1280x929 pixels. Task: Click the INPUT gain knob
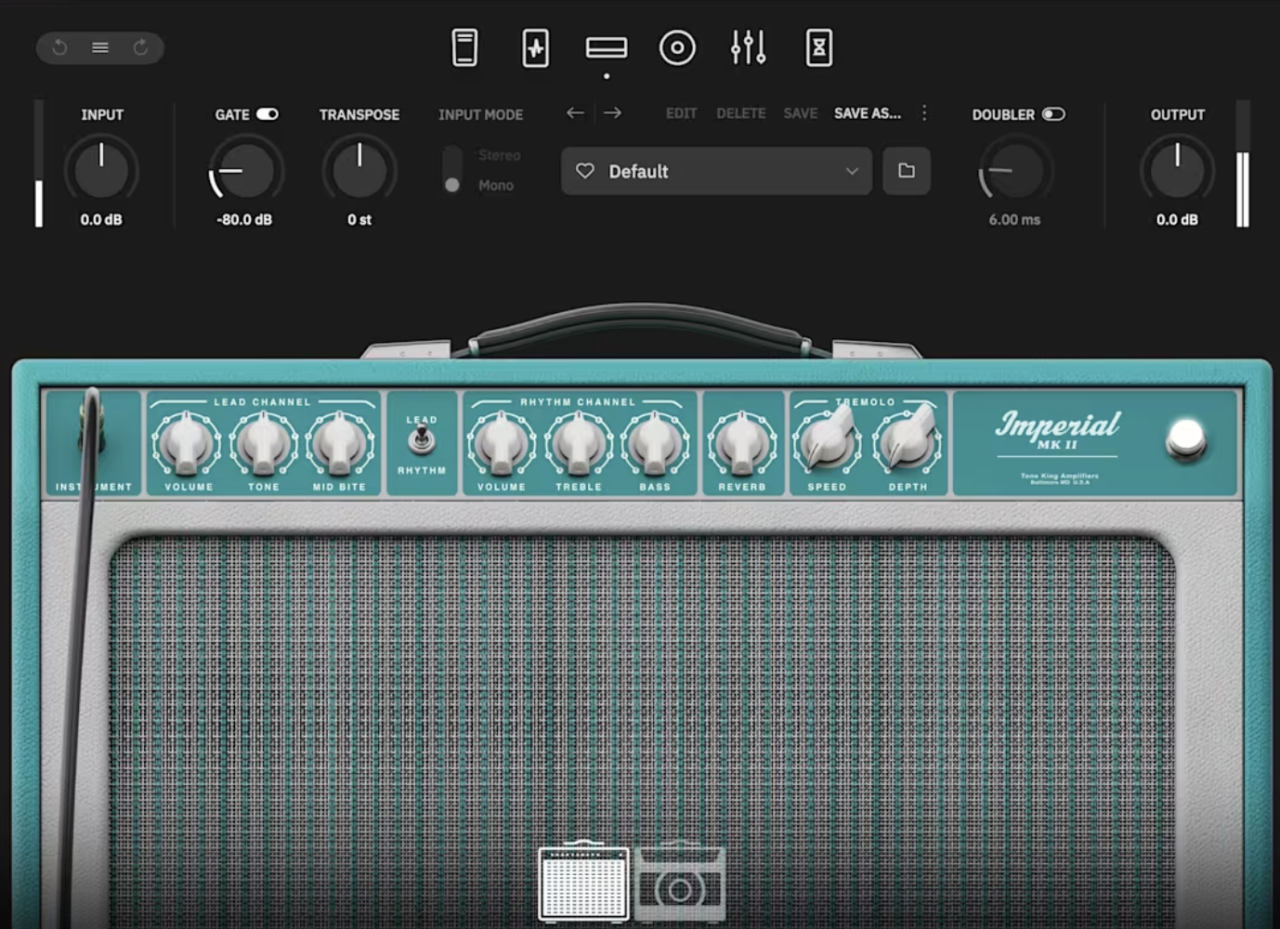(x=101, y=169)
